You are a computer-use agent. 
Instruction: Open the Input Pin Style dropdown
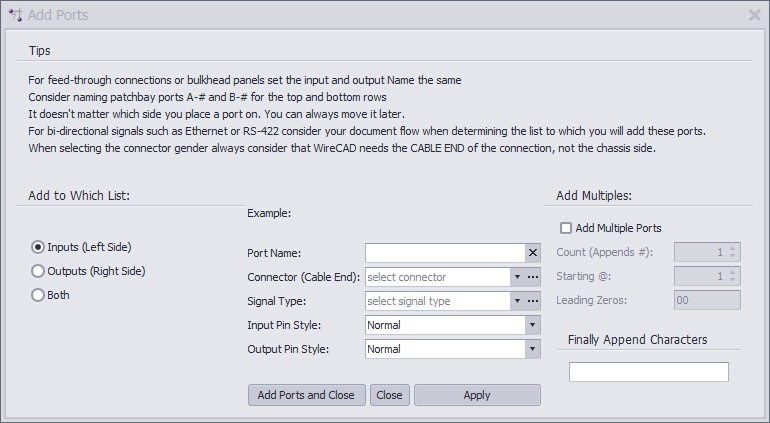532,325
